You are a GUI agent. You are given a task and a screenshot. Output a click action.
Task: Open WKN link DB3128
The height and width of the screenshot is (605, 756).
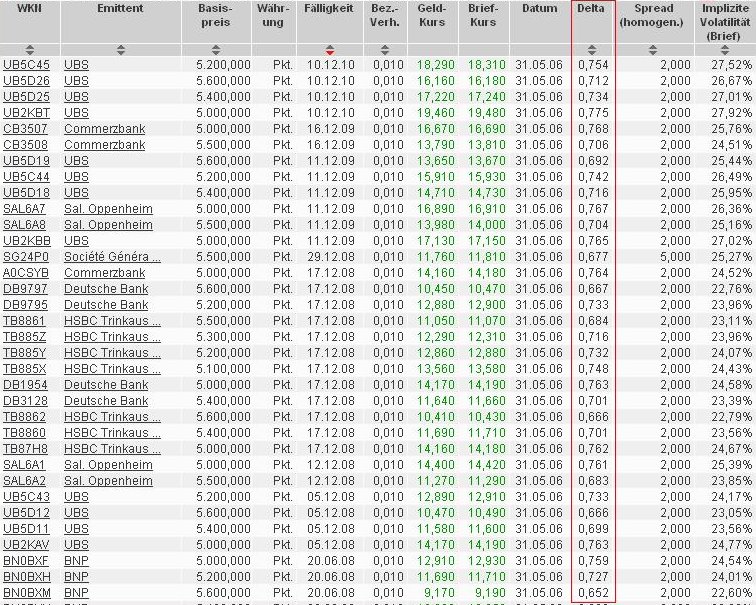pyautogui.click(x=26, y=401)
